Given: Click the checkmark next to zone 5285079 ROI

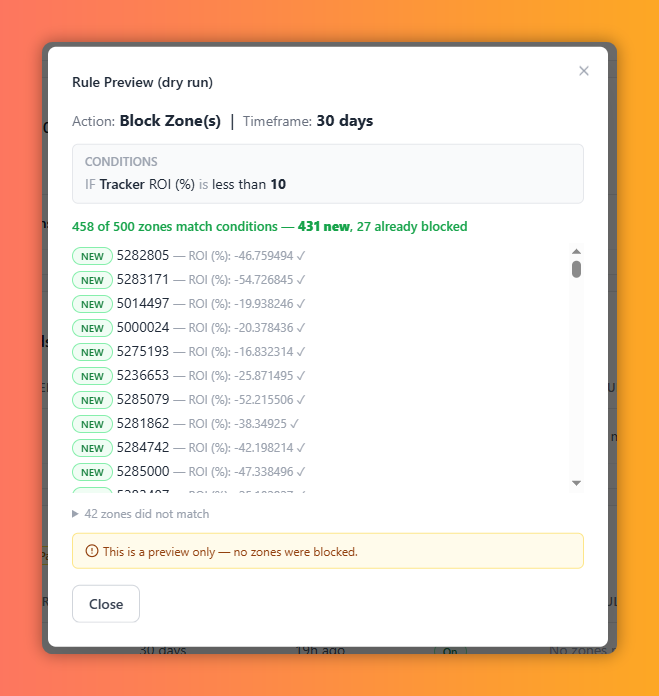Looking at the screenshot, I should pos(301,399).
